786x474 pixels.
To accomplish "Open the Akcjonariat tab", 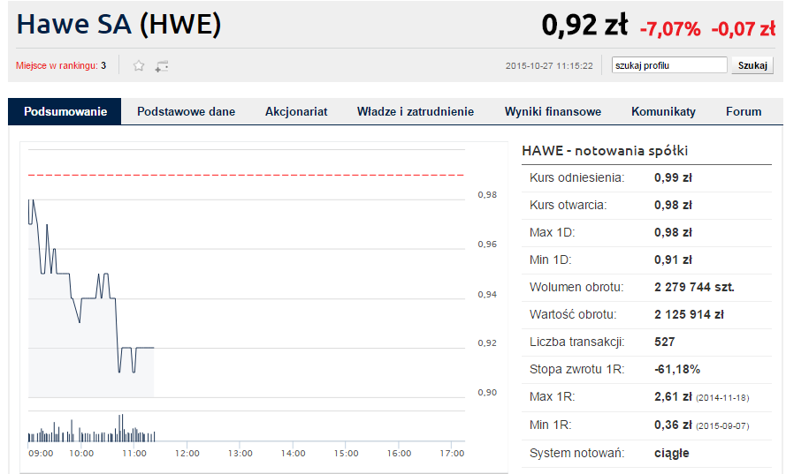I will pyautogui.click(x=296, y=111).
